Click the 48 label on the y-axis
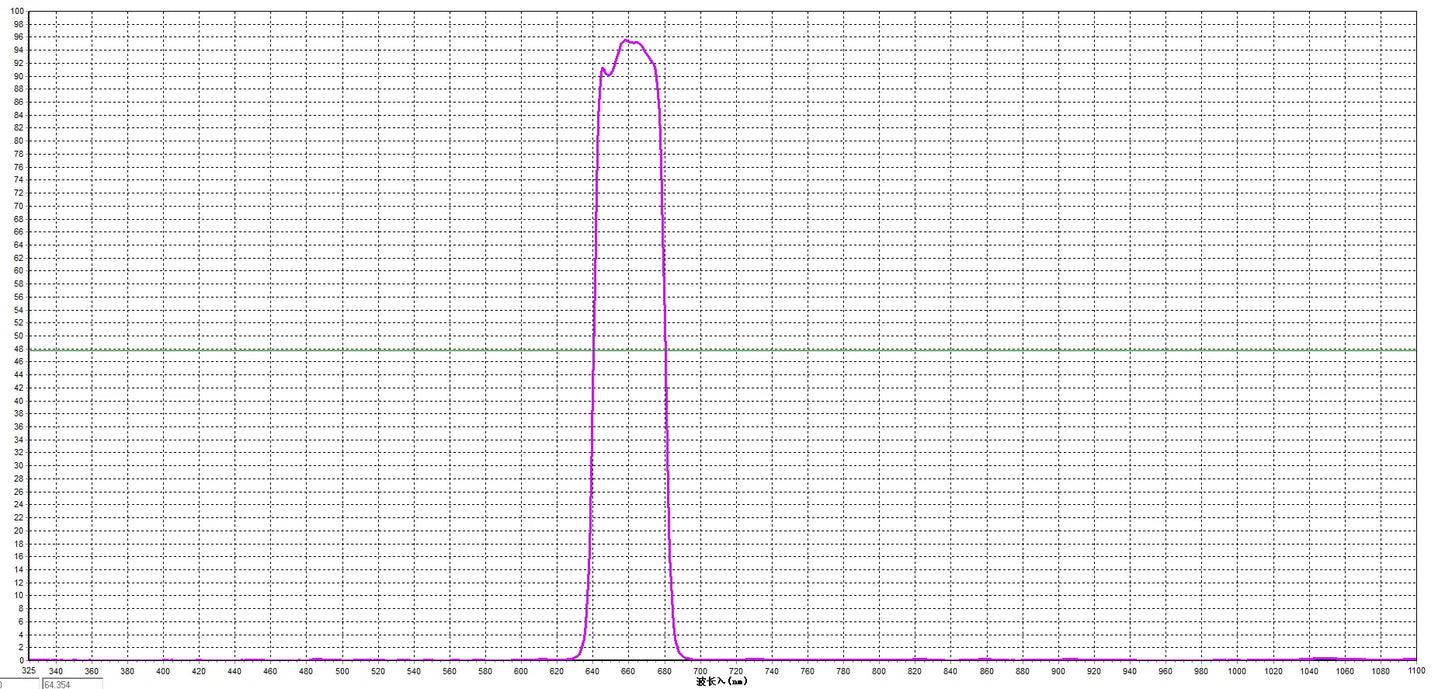1445x689 pixels. (19, 349)
